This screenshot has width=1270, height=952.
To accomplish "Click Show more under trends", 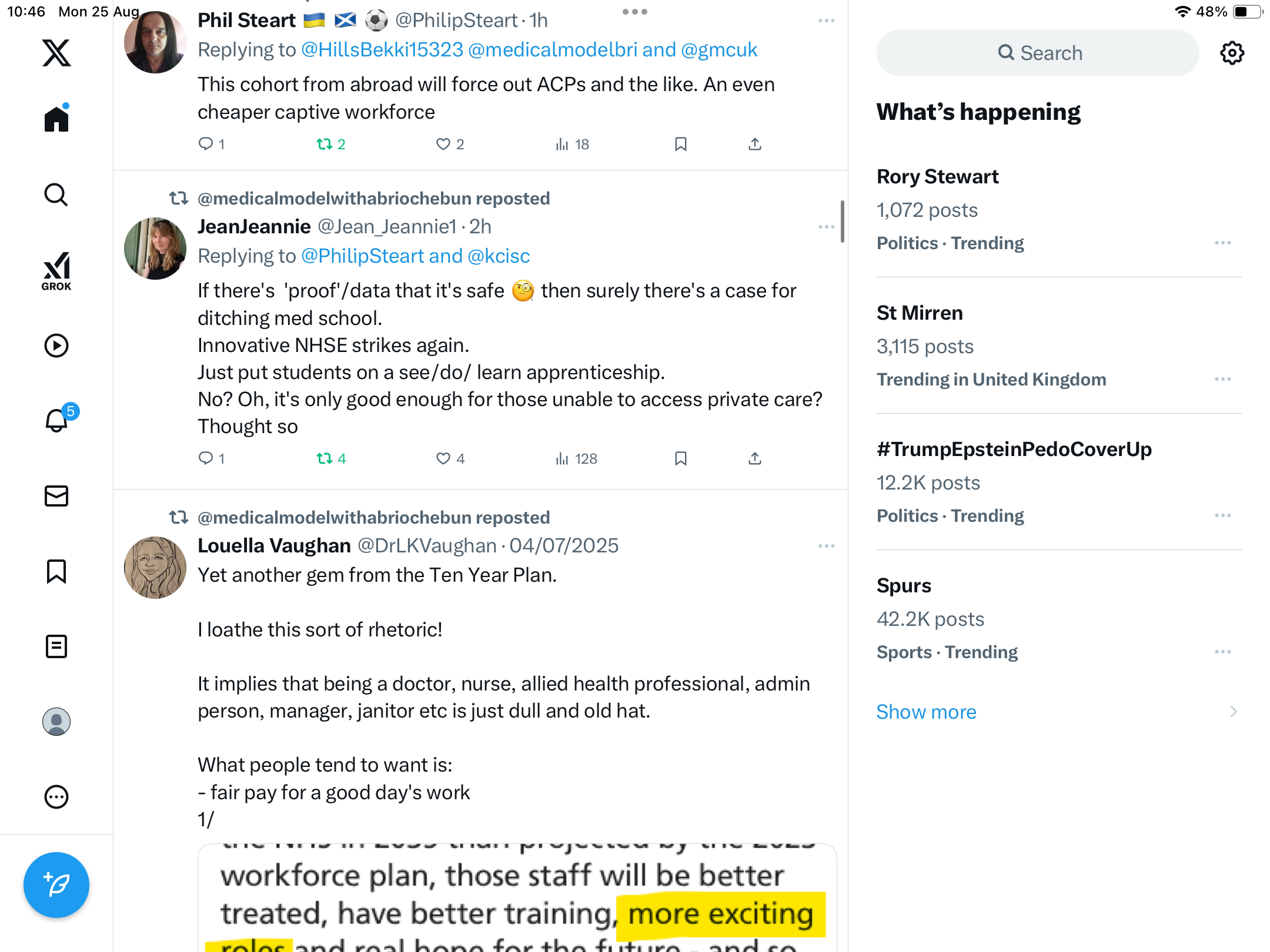I will (x=926, y=712).
